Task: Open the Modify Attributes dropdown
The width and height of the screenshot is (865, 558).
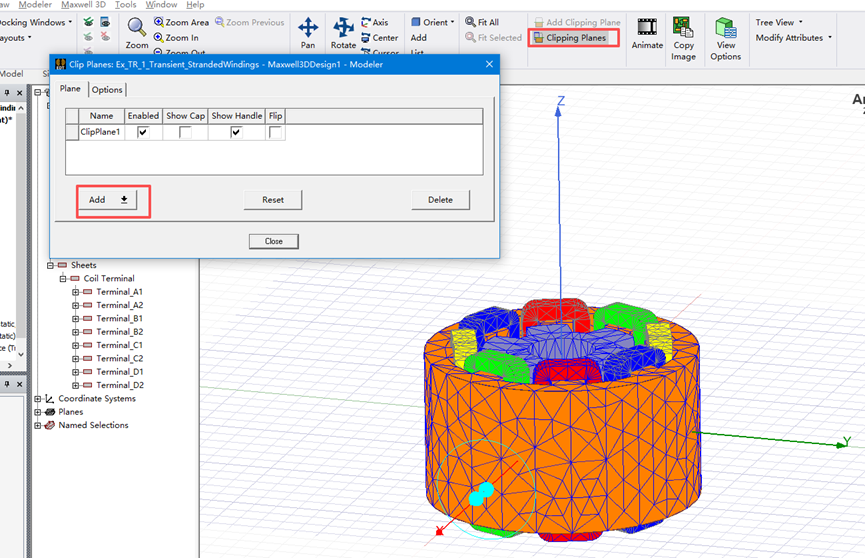Action: (793, 38)
